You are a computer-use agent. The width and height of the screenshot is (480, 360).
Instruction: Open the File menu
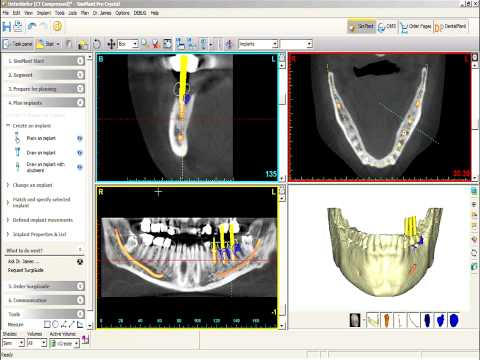tap(6, 13)
